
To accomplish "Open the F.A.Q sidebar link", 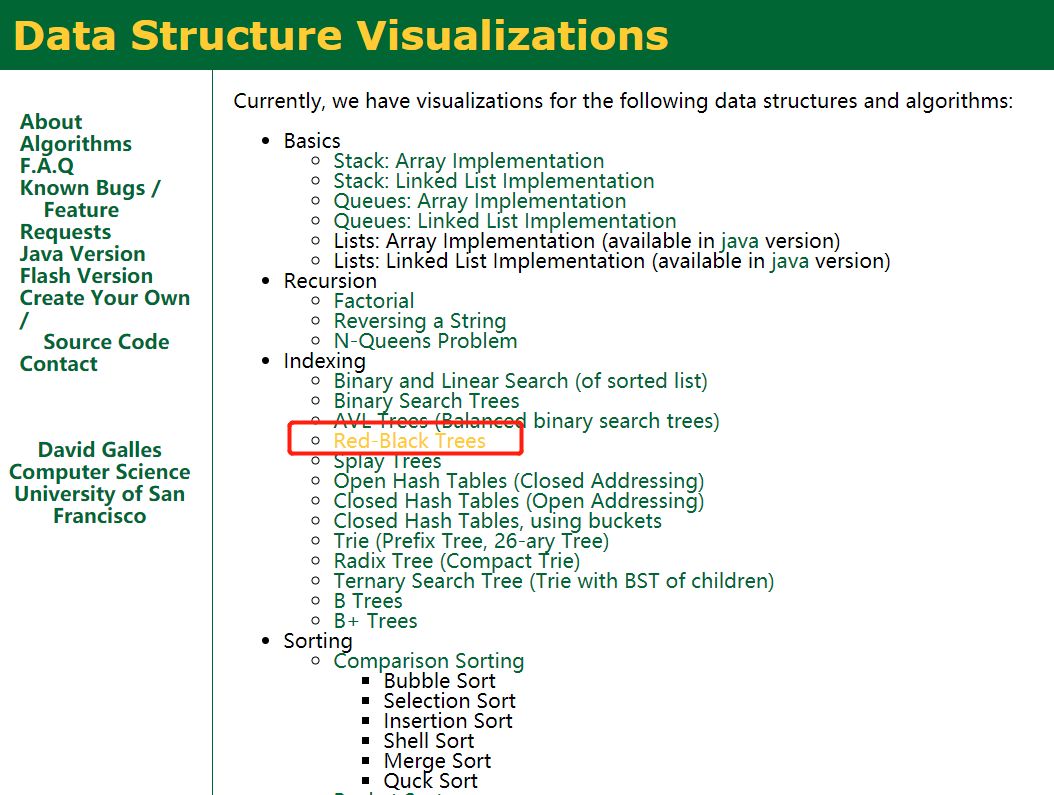I will pyautogui.click(x=46, y=166).
